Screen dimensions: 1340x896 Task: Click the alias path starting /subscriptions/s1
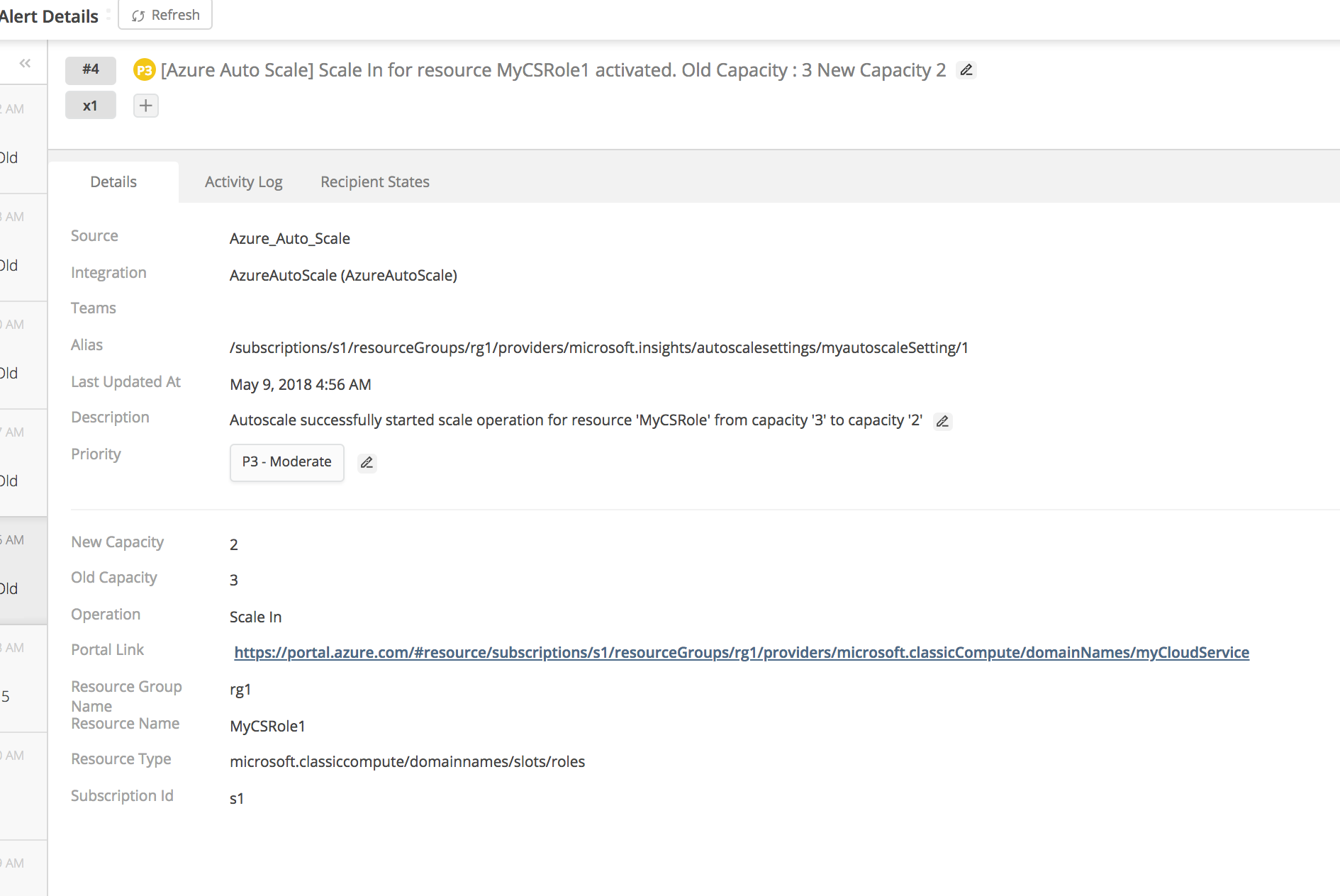[x=599, y=348]
